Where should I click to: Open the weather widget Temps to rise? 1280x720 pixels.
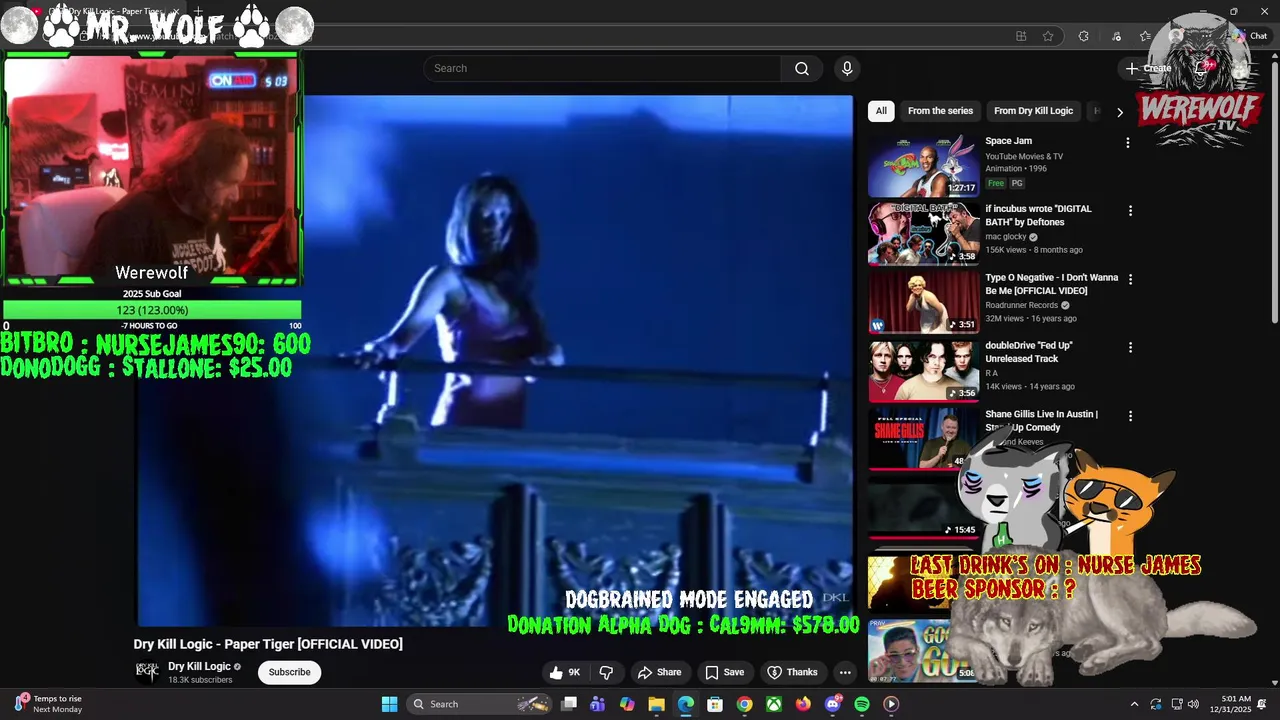click(48, 704)
